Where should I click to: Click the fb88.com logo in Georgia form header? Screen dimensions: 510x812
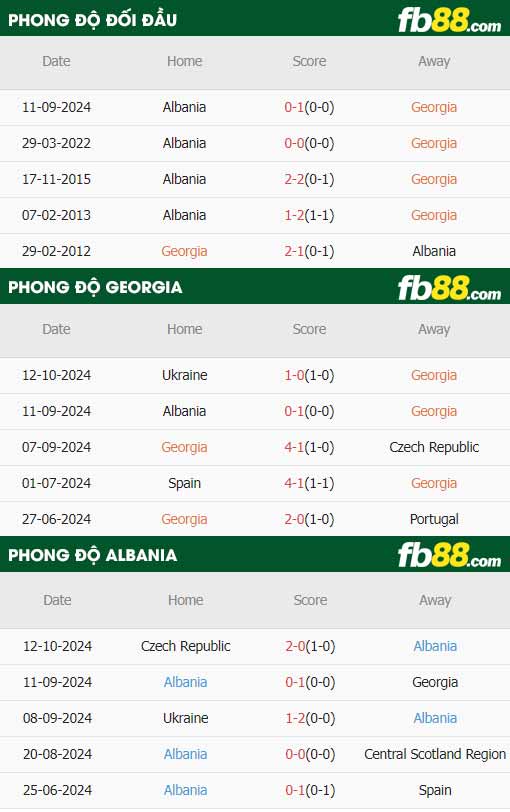coord(449,288)
